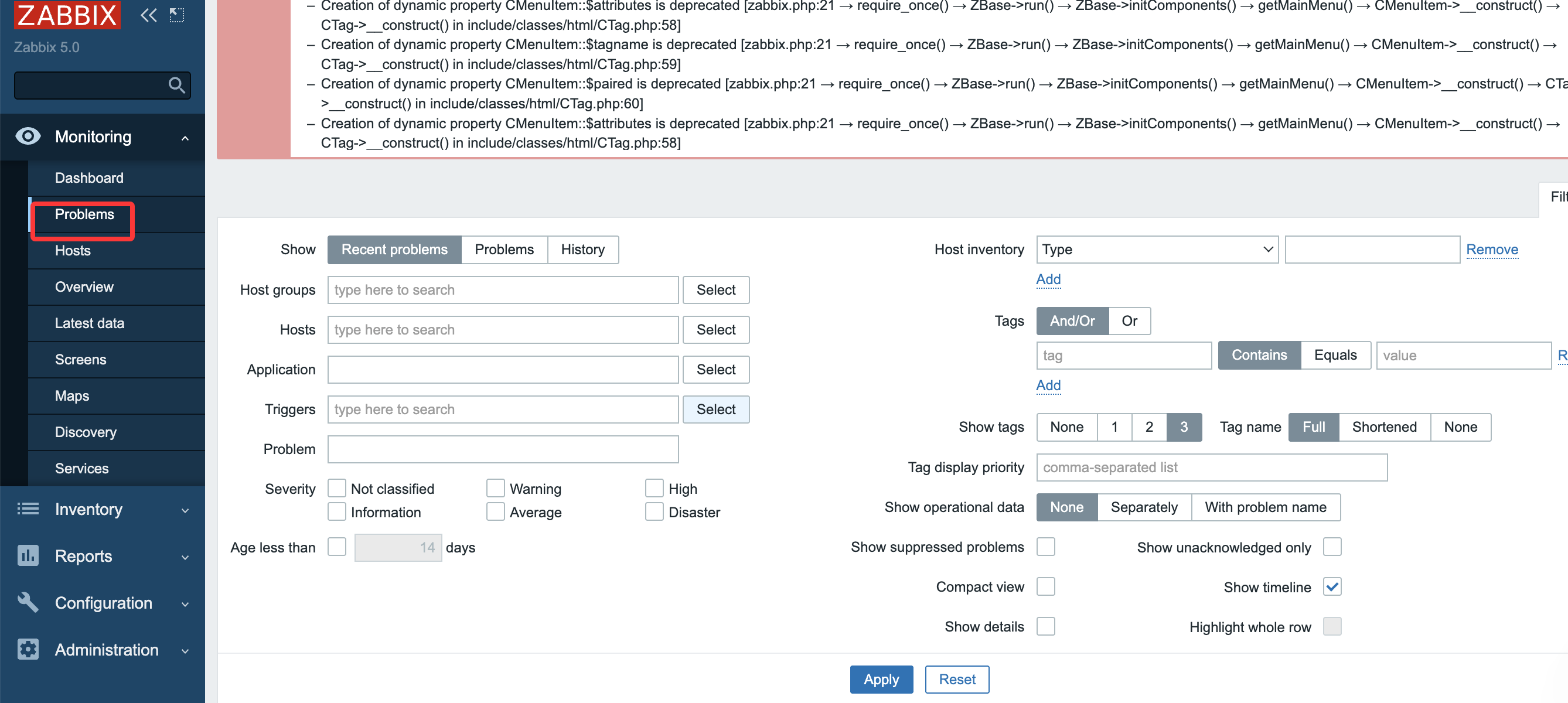Click the Administration gear icon

click(28, 650)
